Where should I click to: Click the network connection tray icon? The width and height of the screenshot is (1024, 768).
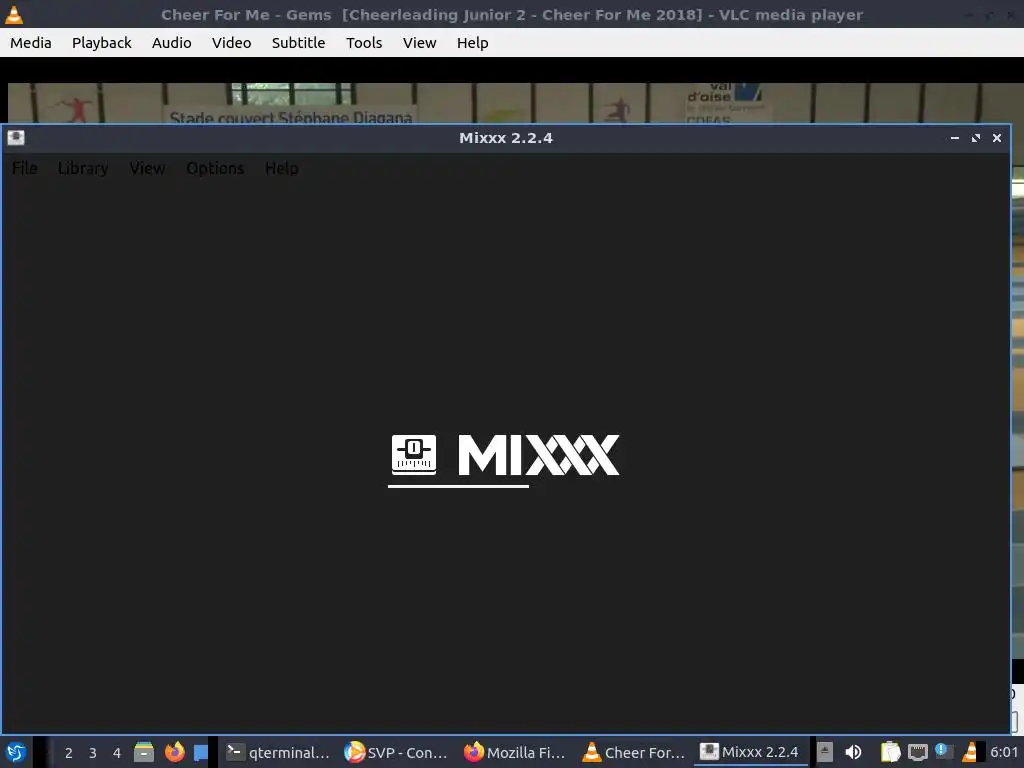(x=918, y=752)
